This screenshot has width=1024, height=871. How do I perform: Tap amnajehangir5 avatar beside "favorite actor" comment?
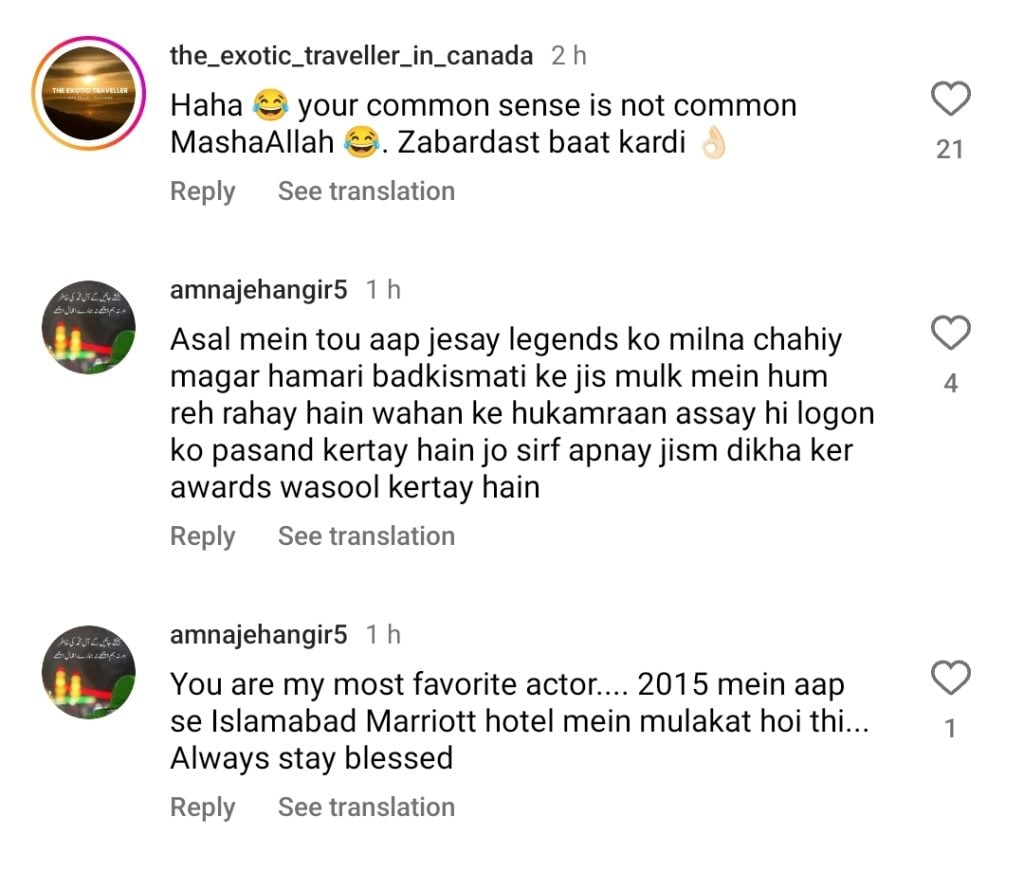click(x=89, y=672)
